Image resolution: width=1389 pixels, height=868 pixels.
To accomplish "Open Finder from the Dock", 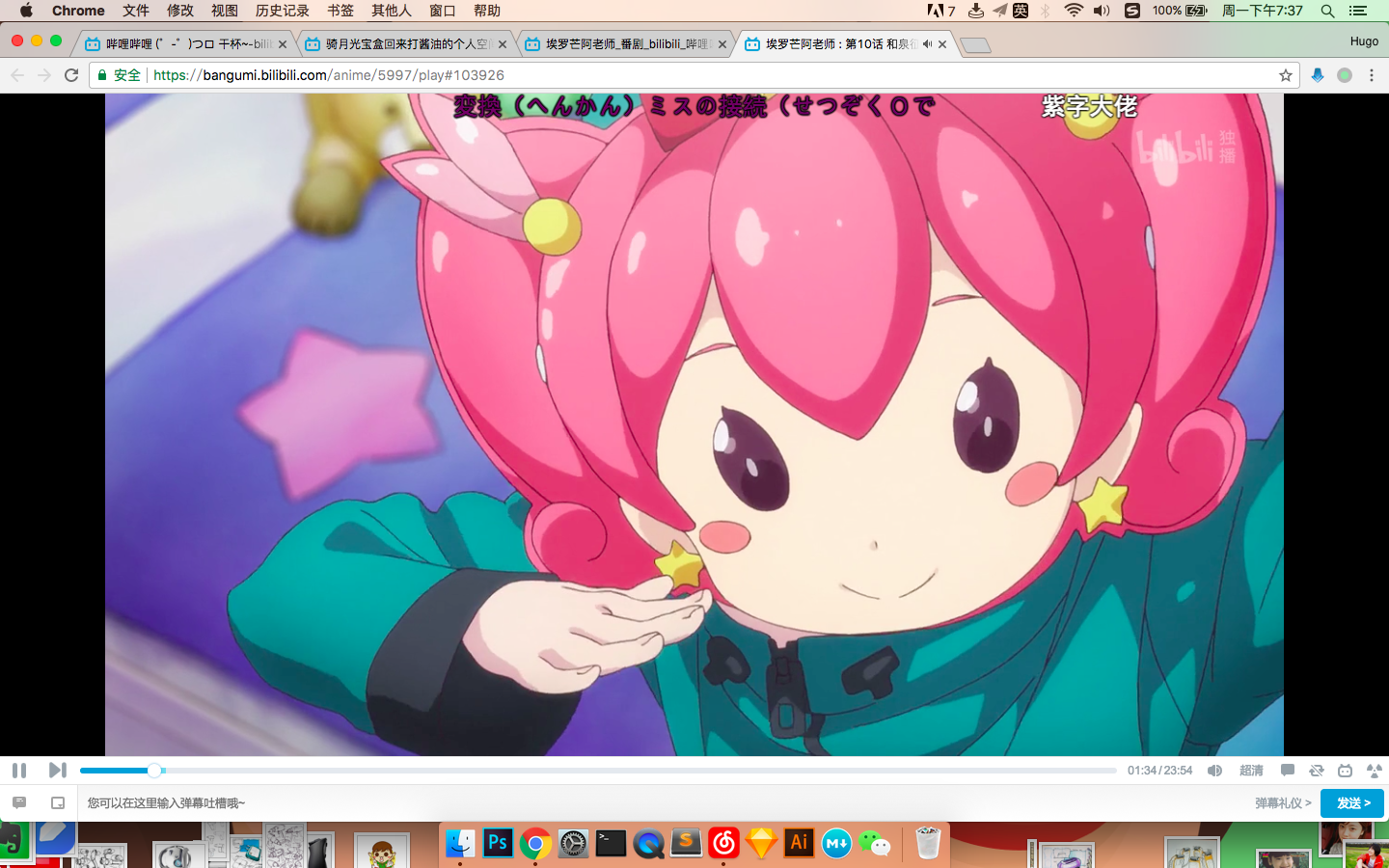I will click(x=460, y=843).
